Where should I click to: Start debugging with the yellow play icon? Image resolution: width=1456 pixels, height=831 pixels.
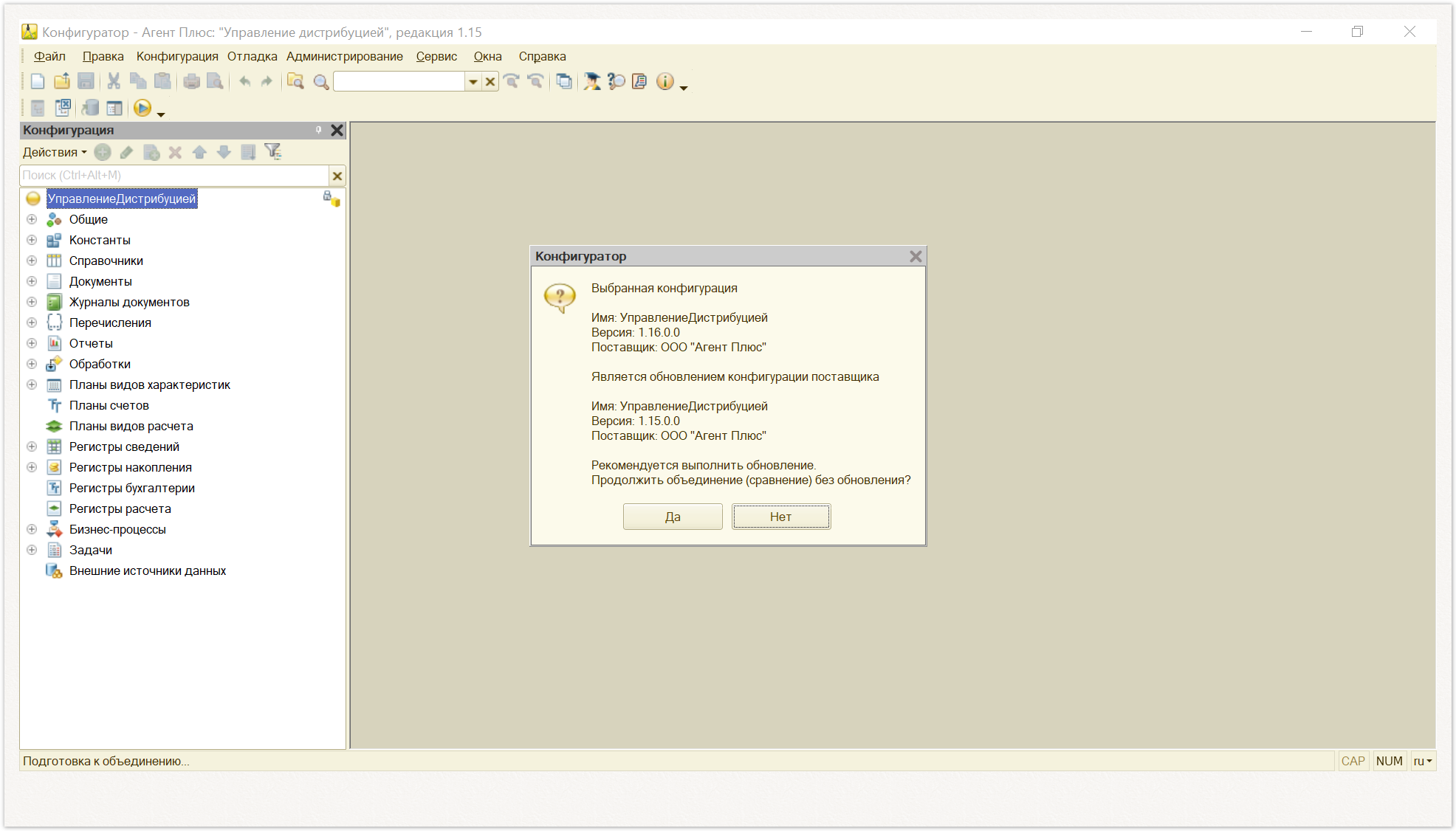(x=142, y=108)
